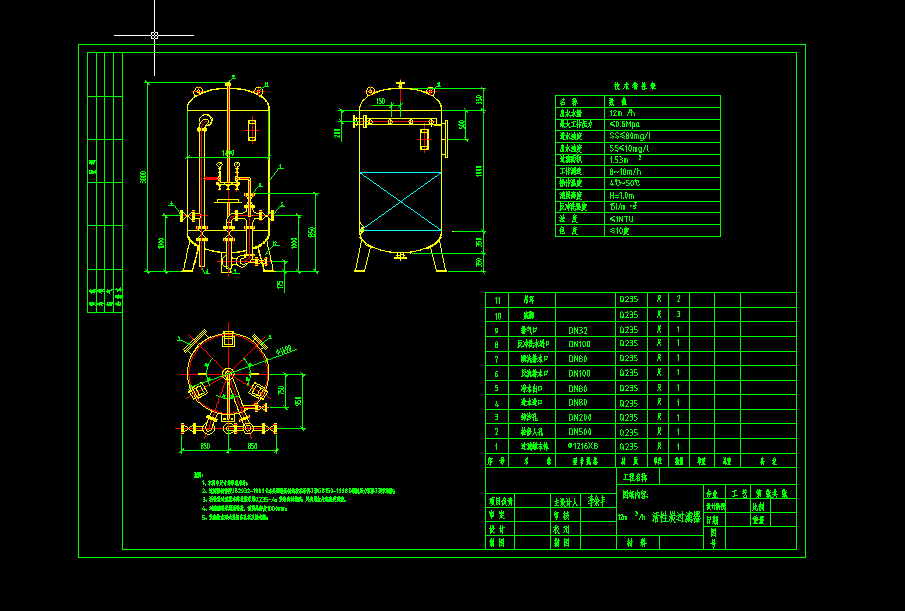The height and width of the screenshot is (611, 905).
Task: Click quantity '3' in row 10
Action: pos(679,314)
